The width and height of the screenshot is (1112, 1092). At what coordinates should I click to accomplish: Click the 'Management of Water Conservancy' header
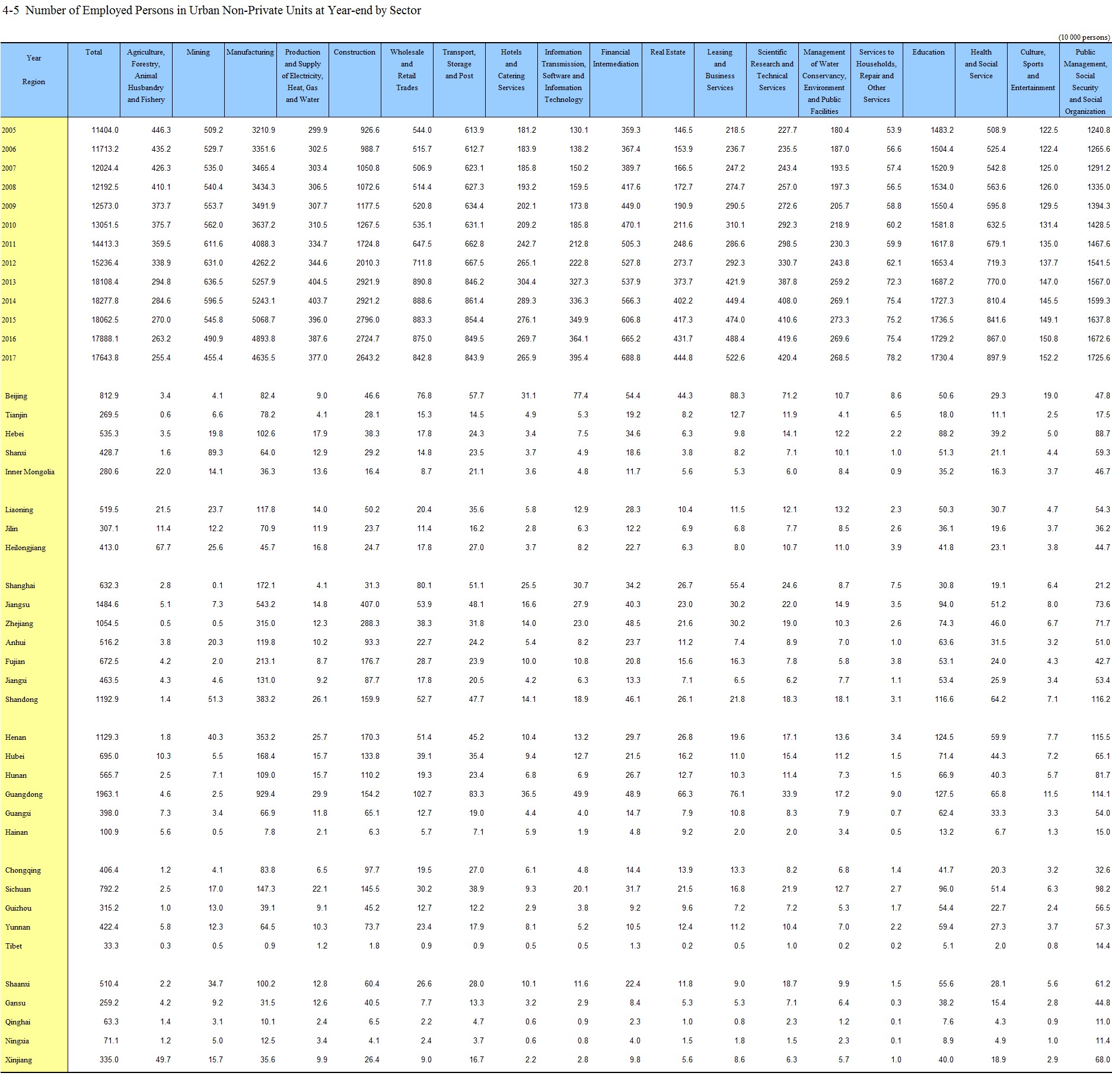pos(824,82)
